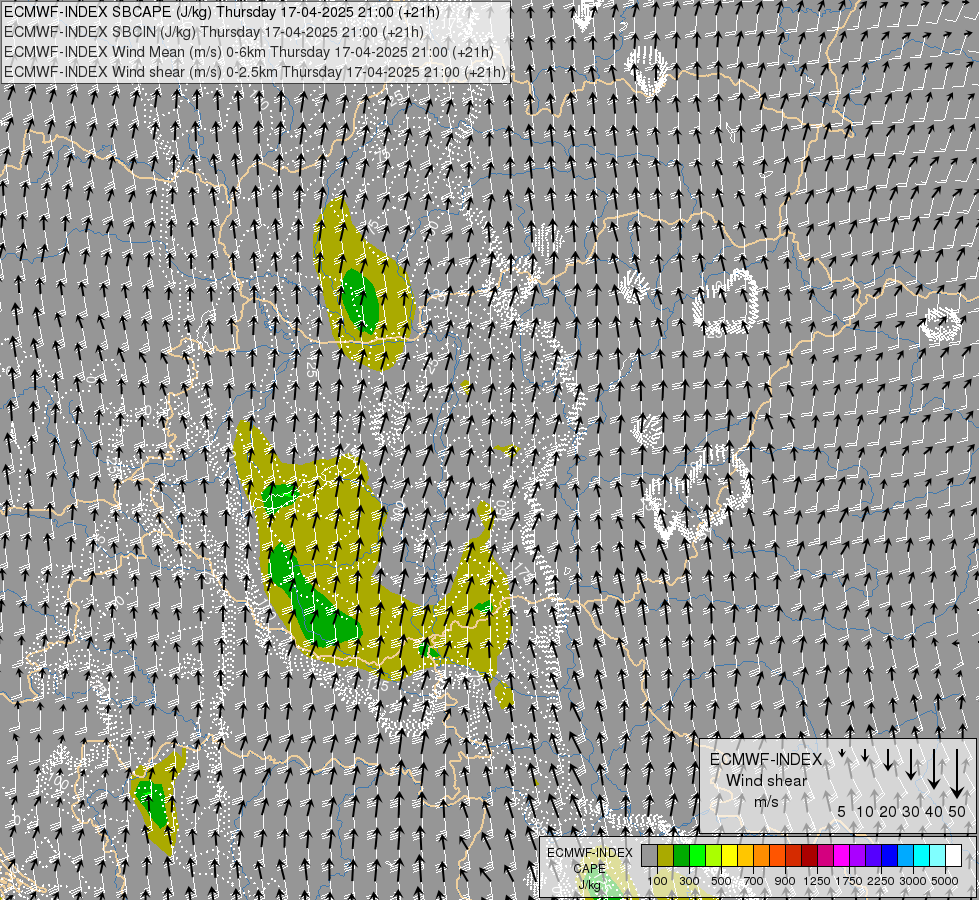979x900 pixels.
Task: Select the olive CAPE legend swatch
Action: 666,855
